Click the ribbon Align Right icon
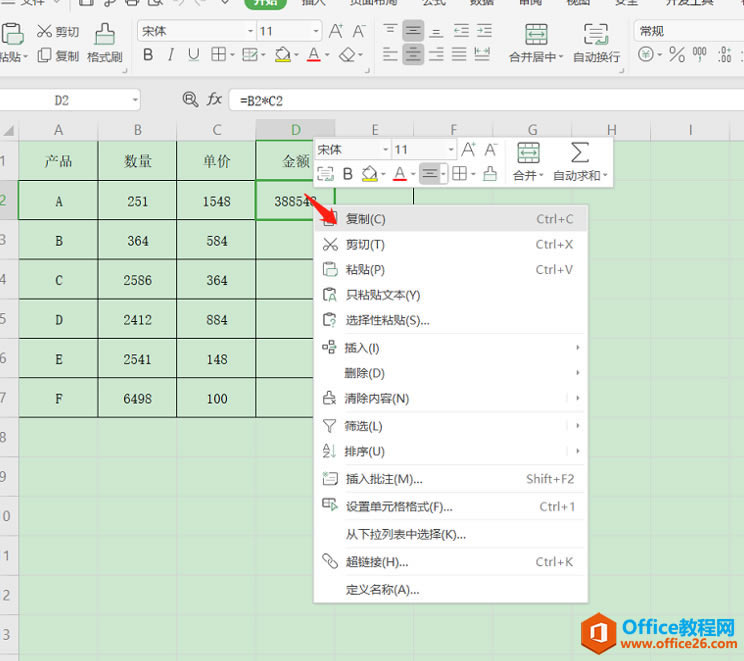Screen dimensions: 744x661 436,54
